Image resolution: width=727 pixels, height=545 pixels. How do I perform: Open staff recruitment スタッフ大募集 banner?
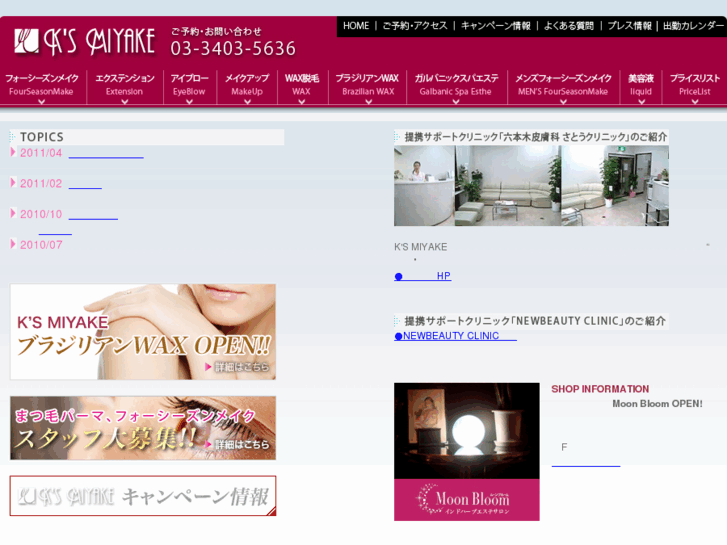[143, 428]
